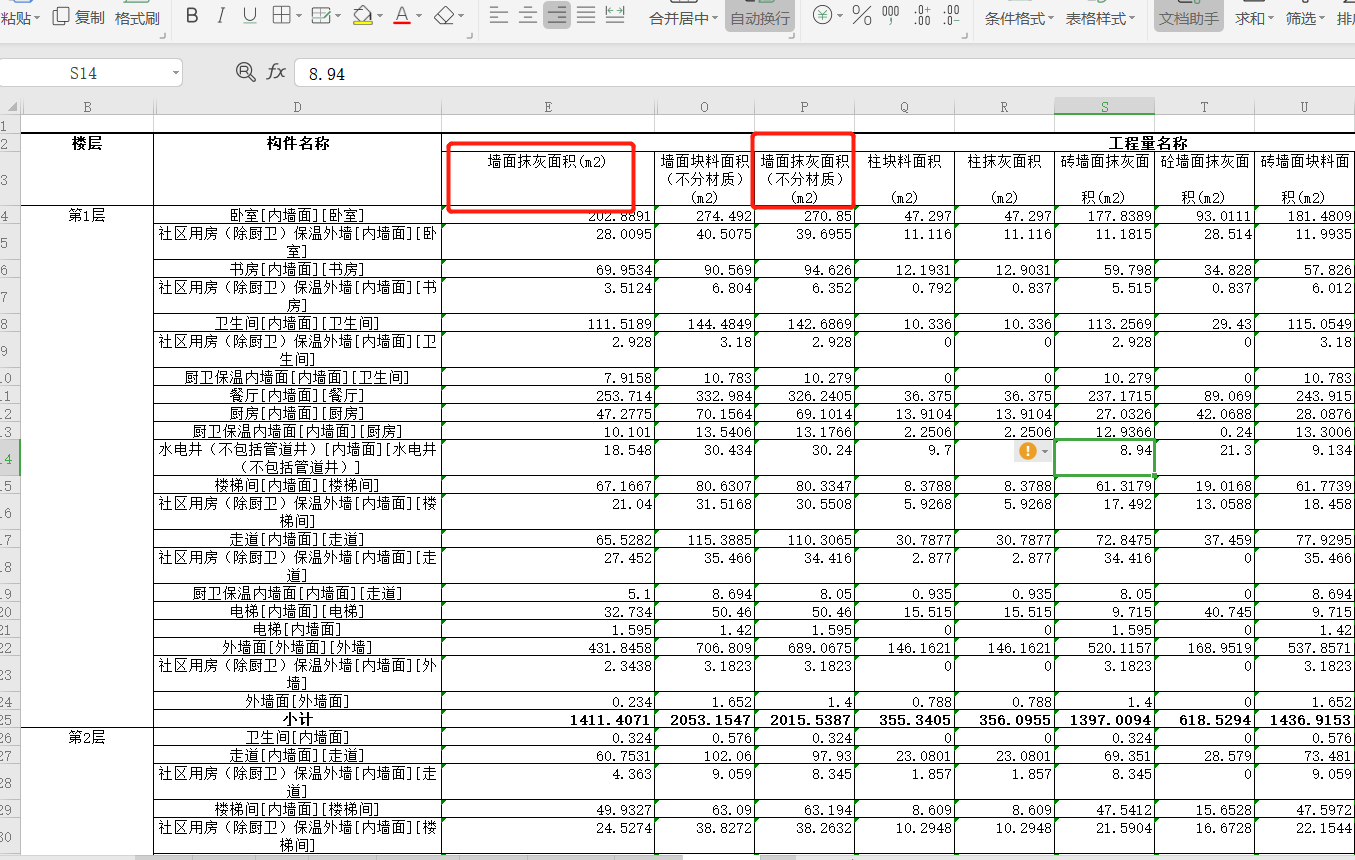This screenshot has height=860, width=1355.
Task: Open the 求和 sum dropdown
Action: click(x=1254, y=18)
